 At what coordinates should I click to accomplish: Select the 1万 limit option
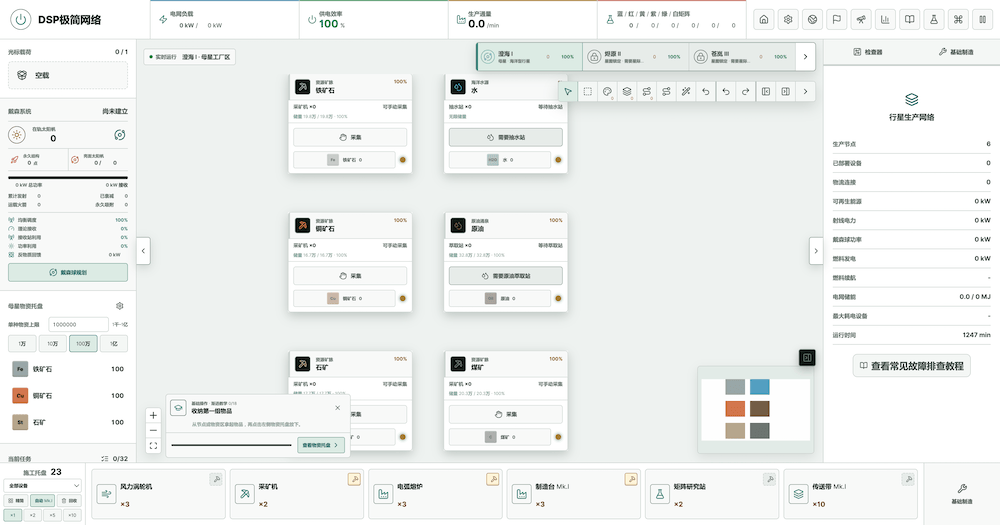[x=22, y=344]
